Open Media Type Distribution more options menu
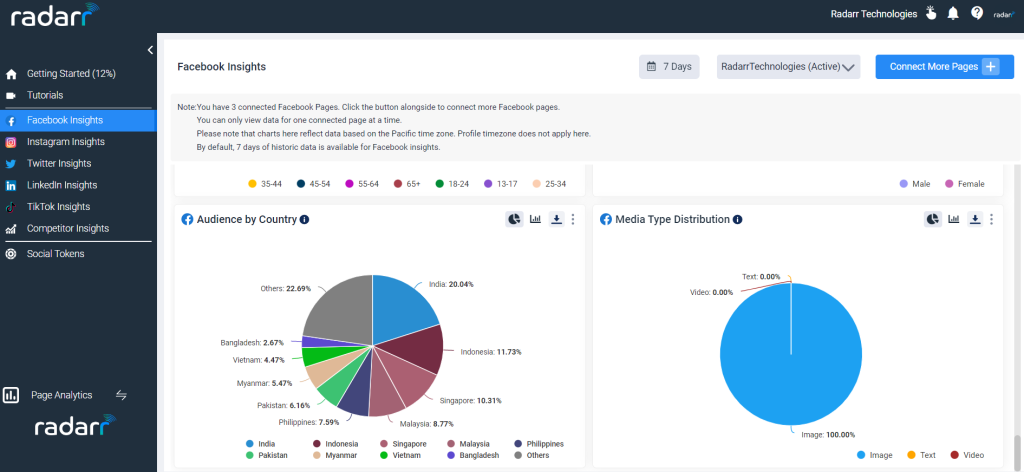The width and height of the screenshot is (1024, 472). point(991,219)
